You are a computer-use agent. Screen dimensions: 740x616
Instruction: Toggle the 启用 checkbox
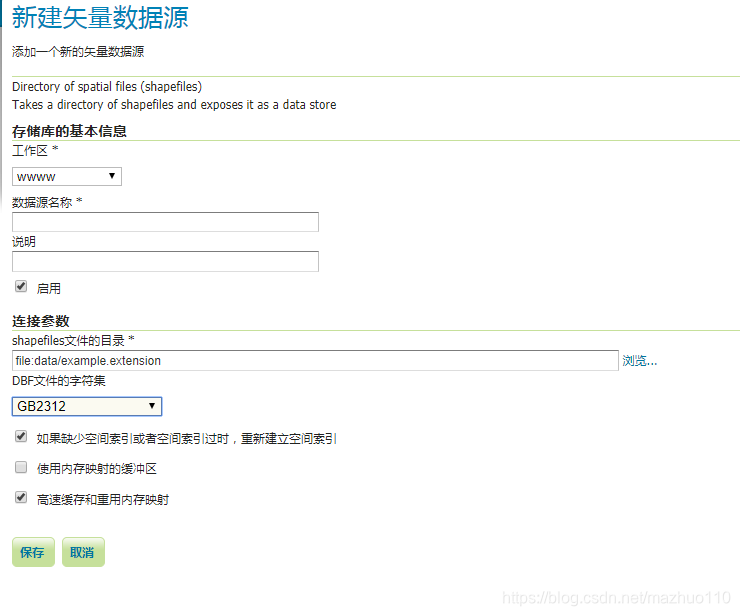point(21,287)
